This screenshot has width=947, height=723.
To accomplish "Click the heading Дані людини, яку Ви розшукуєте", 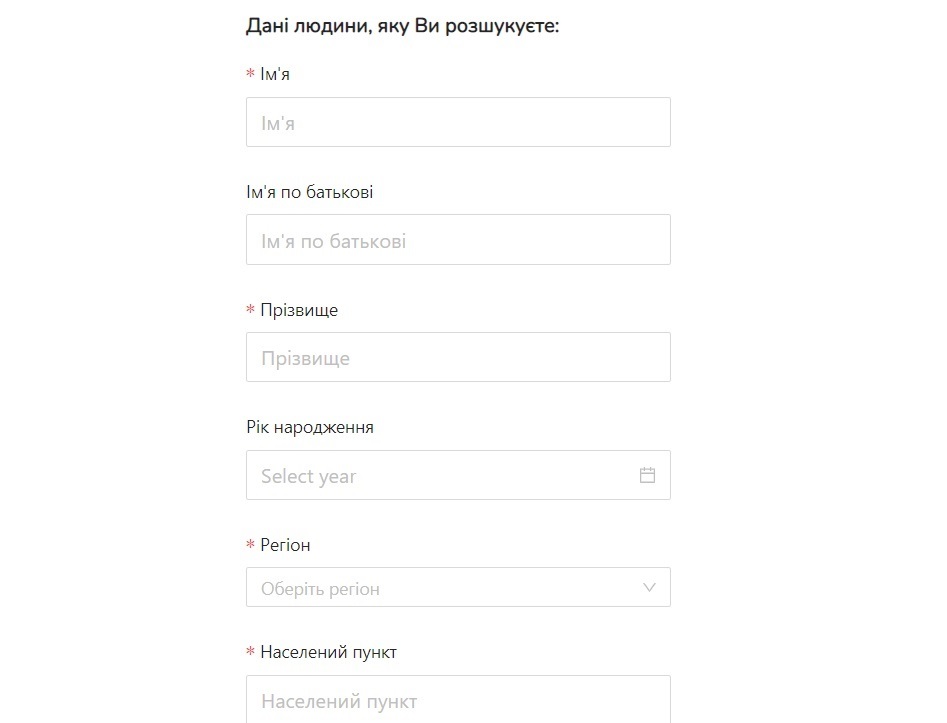I will [403, 26].
